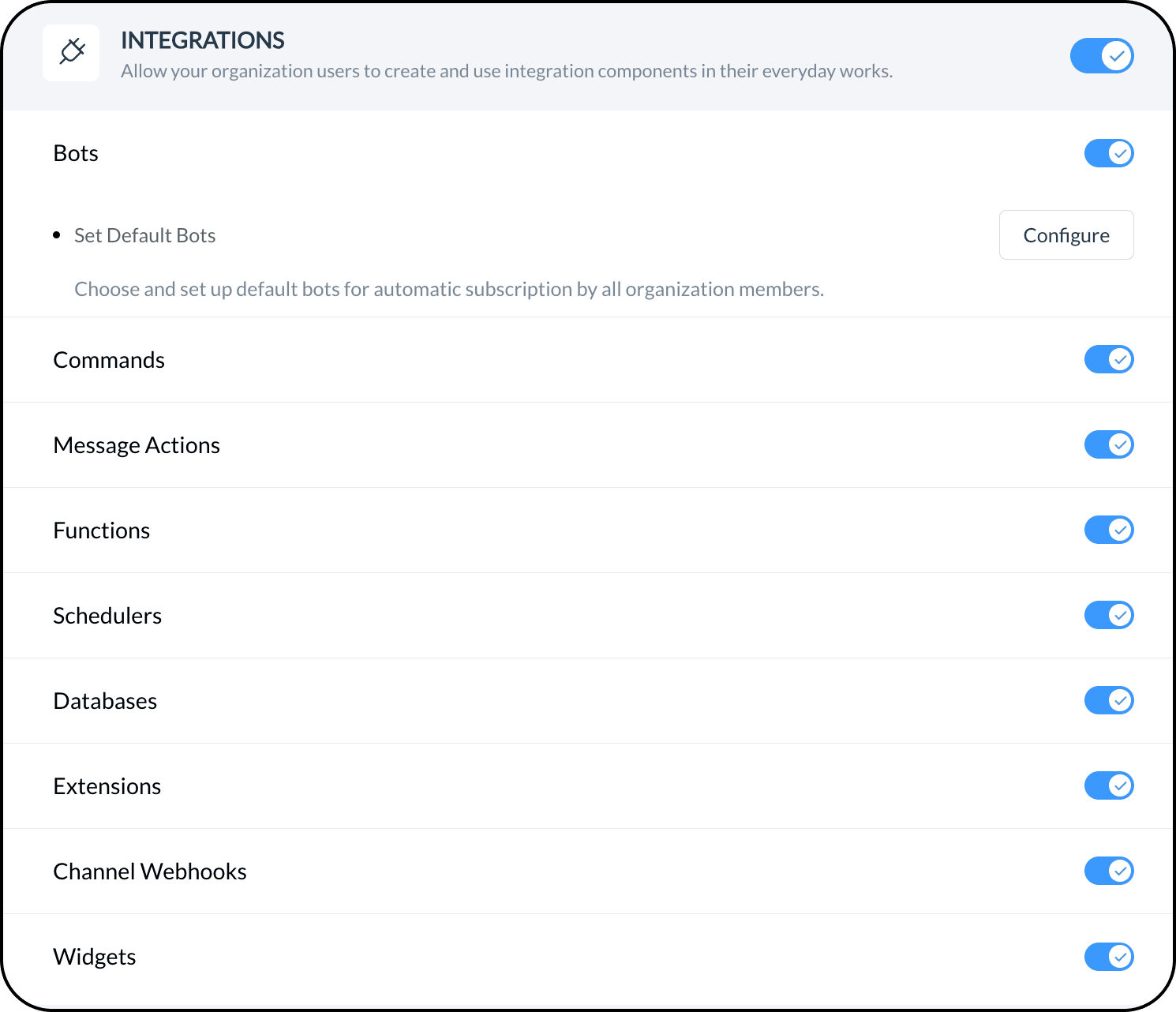Click the Integrations plug icon

coord(71,53)
